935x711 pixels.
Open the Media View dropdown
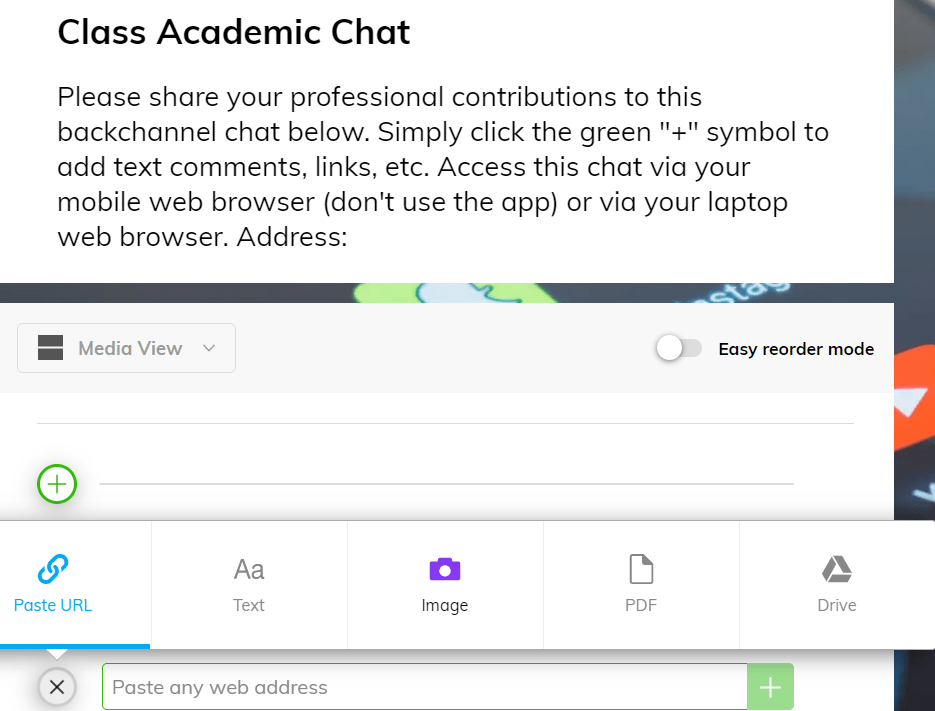click(126, 348)
